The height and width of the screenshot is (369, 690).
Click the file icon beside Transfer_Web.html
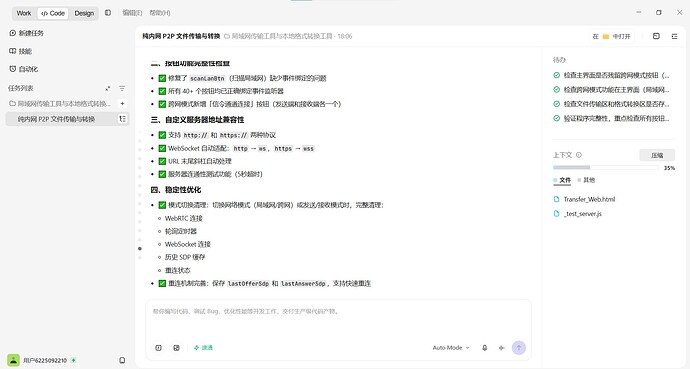[556, 199]
